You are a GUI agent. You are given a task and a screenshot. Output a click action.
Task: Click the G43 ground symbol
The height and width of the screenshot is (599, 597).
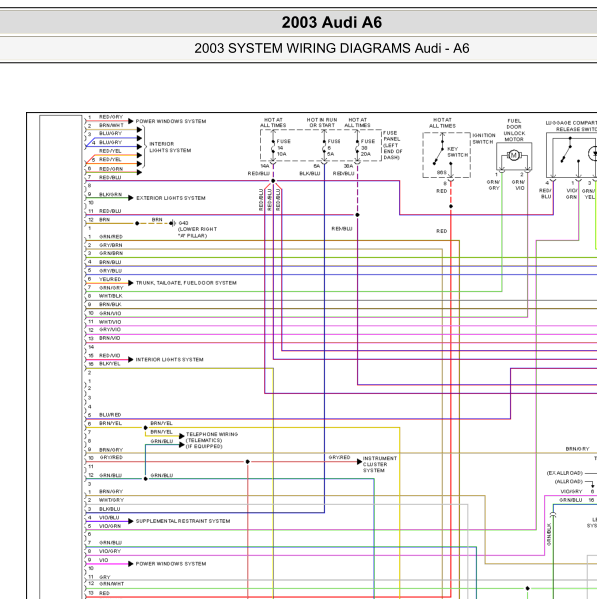[x=173, y=223]
